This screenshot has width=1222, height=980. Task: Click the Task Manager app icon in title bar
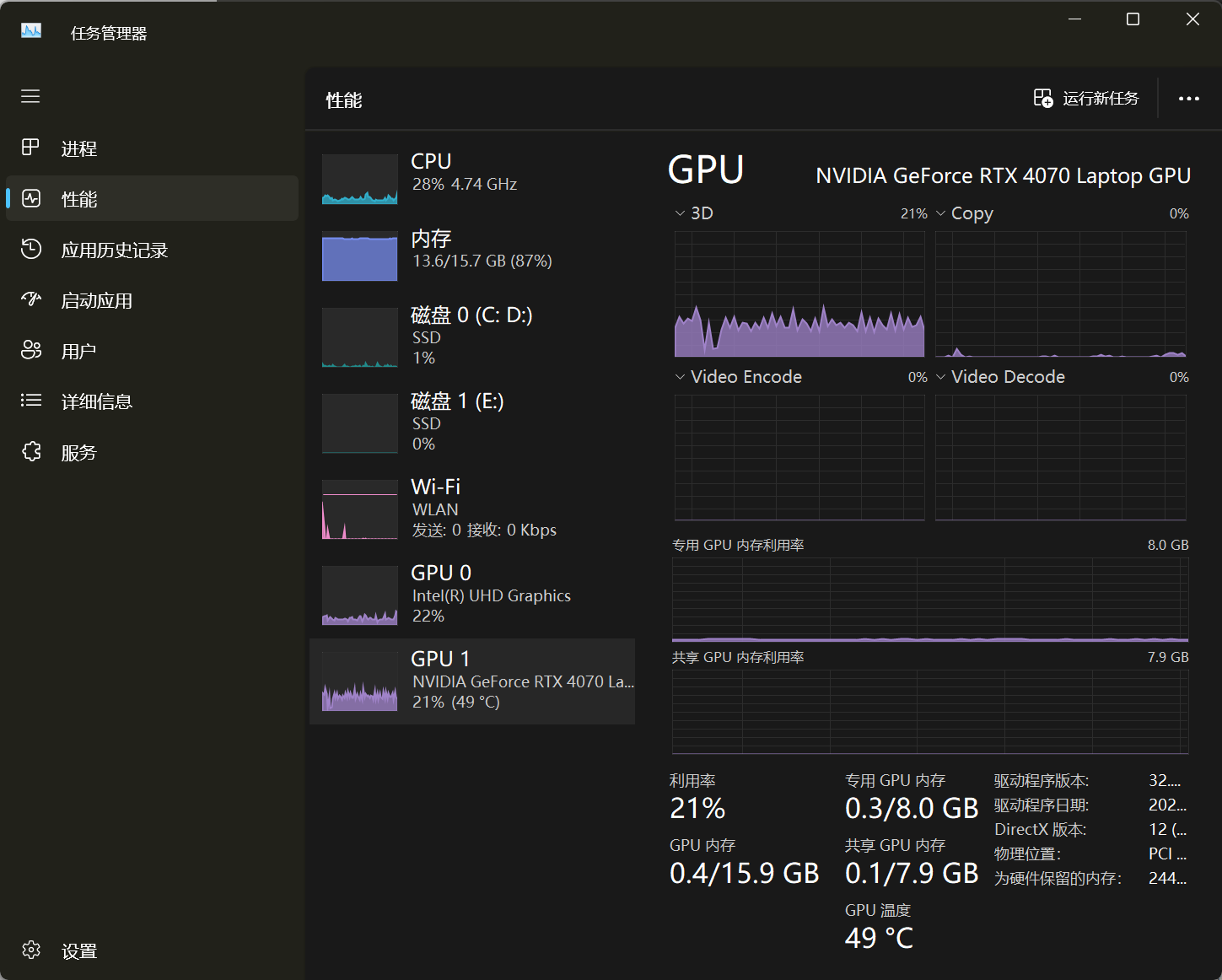pos(31,31)
